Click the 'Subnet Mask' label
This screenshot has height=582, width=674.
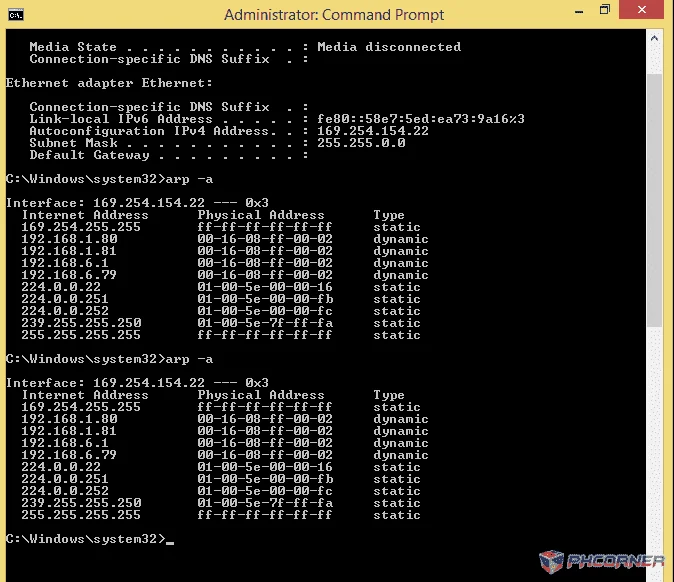click(73, 143)
